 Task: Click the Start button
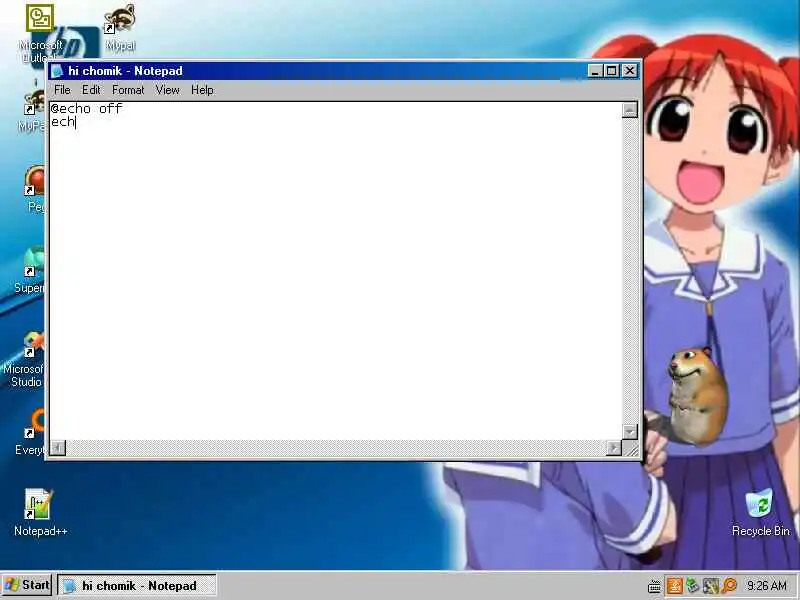[27, 585]
